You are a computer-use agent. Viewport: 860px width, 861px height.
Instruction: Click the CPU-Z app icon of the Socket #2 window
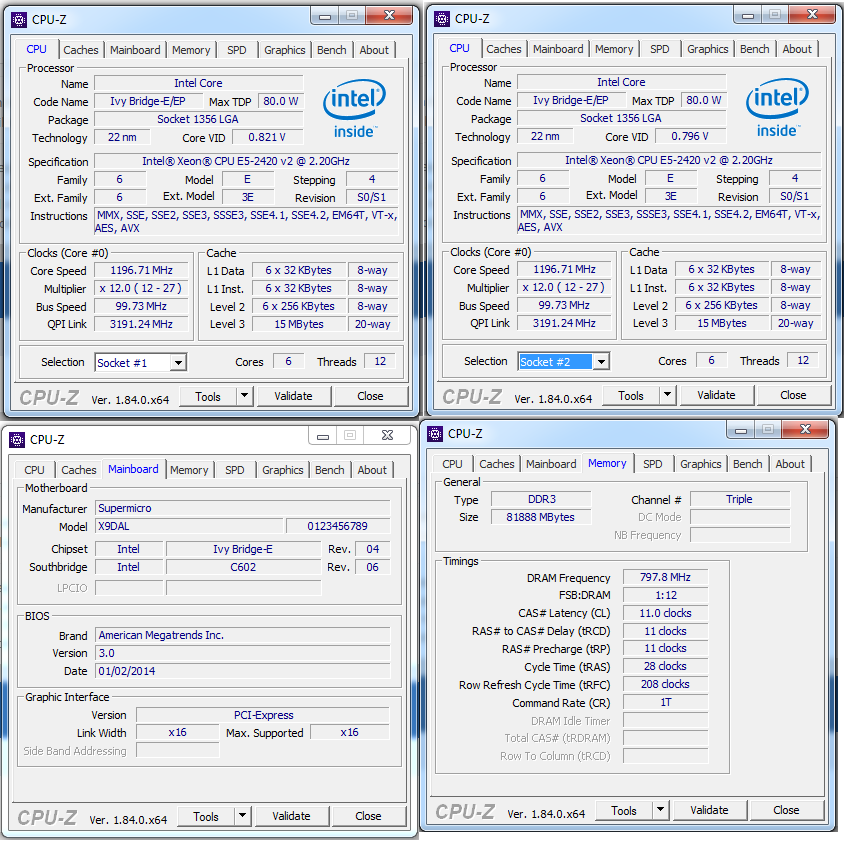[x=441, y=18]
